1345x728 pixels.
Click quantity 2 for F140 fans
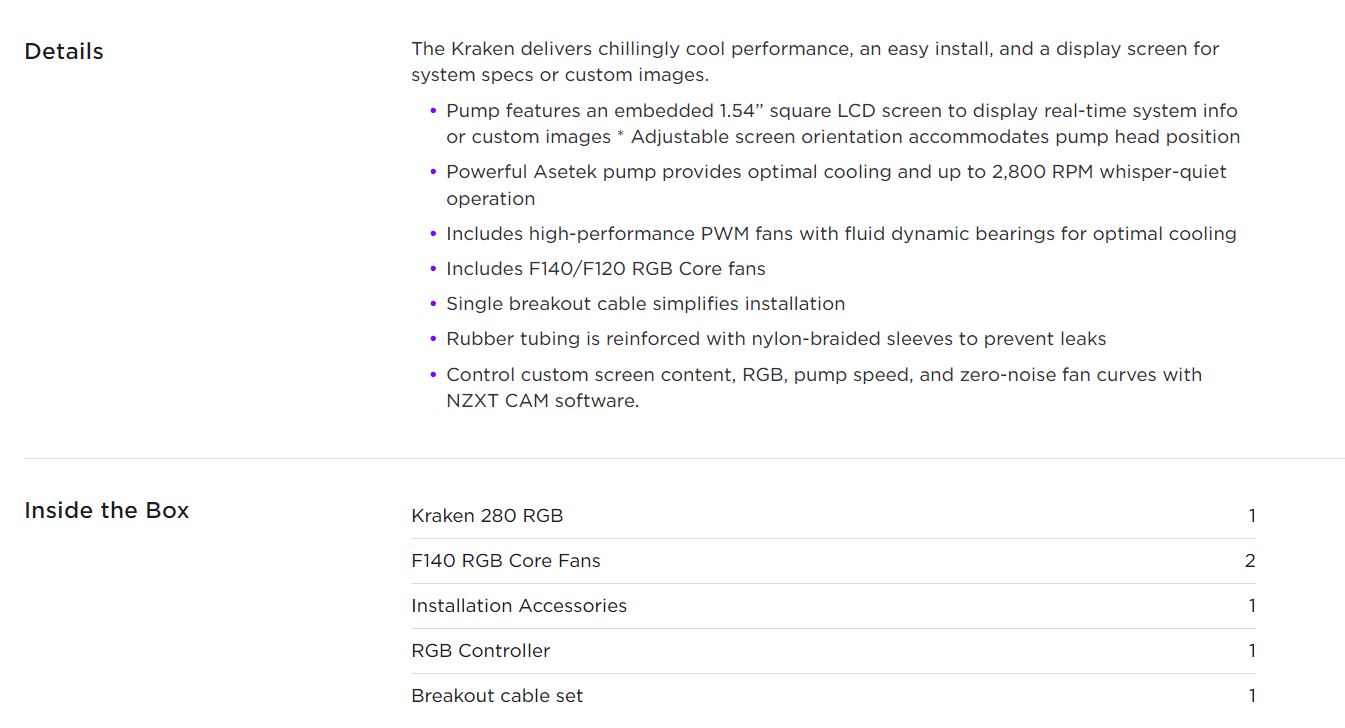tap(1249, 561)
